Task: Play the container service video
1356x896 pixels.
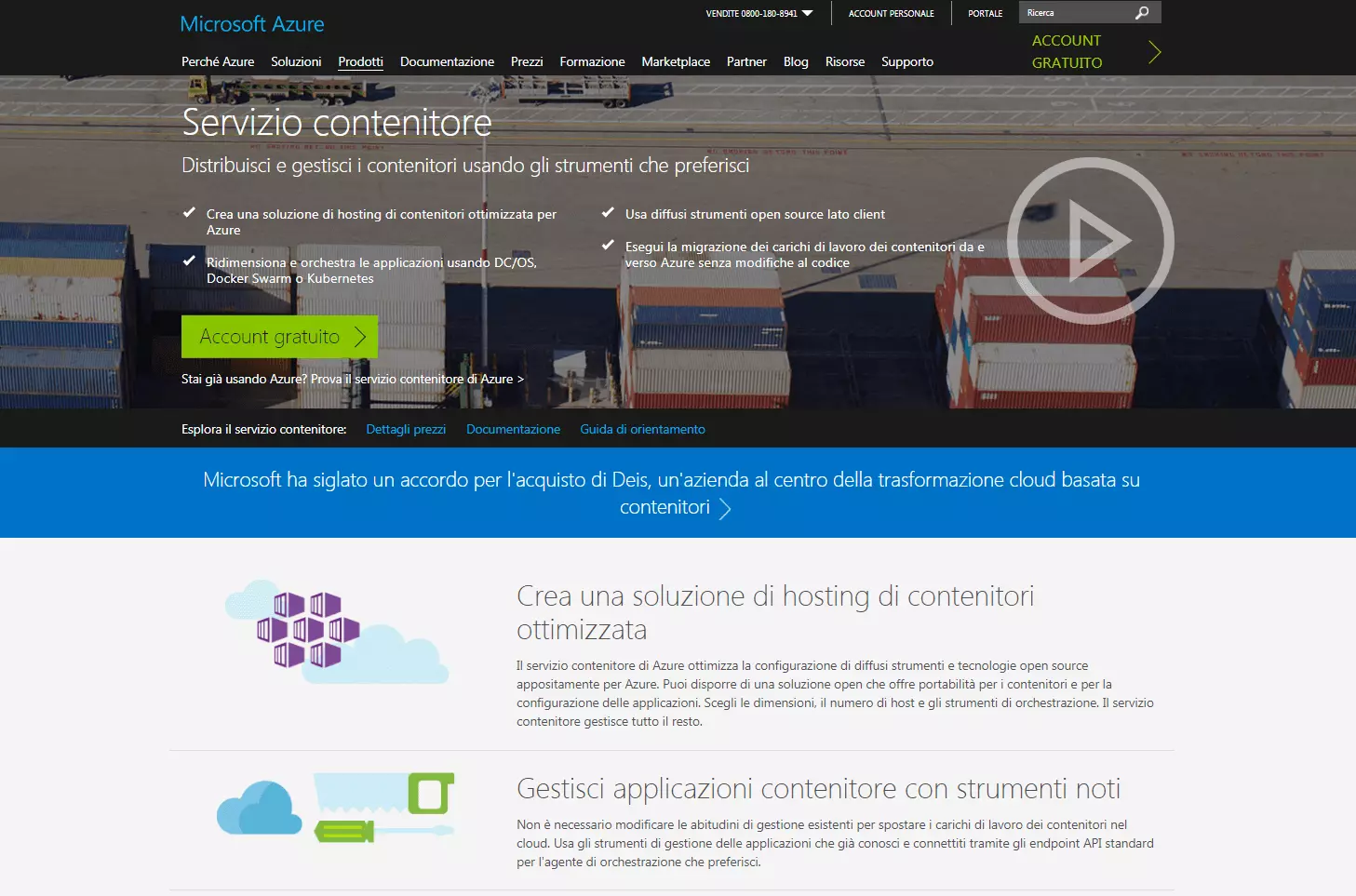Action: click(1090, 241)
